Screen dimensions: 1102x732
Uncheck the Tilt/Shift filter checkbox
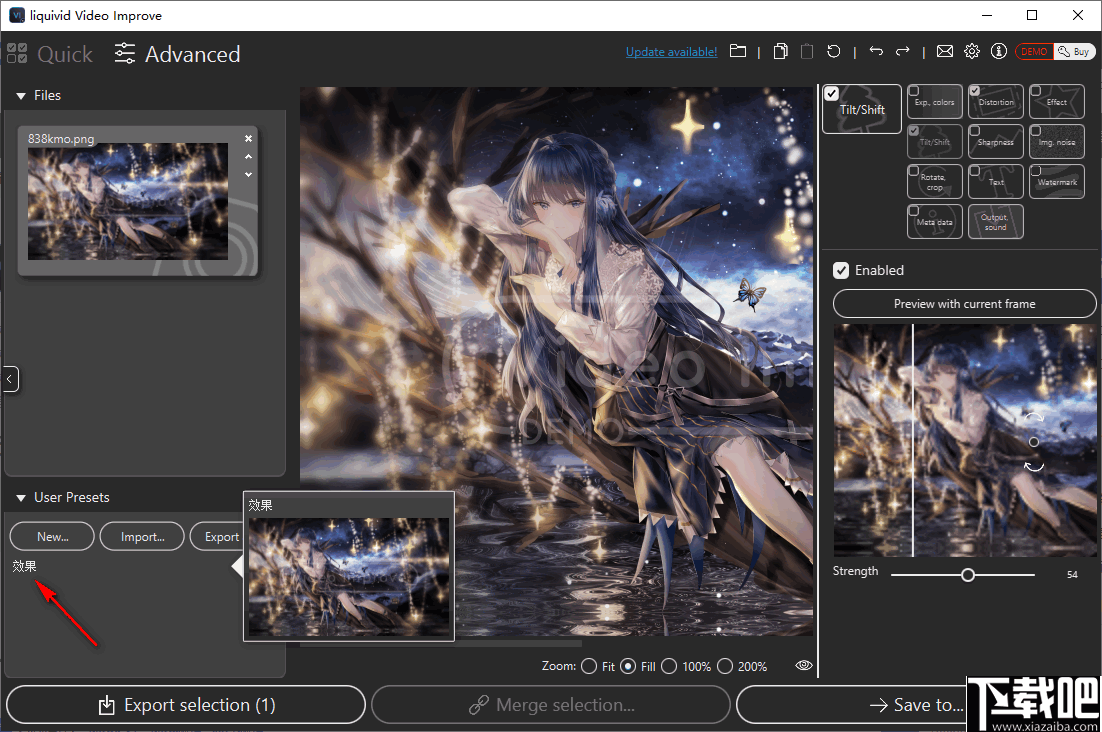coord(912,129)
